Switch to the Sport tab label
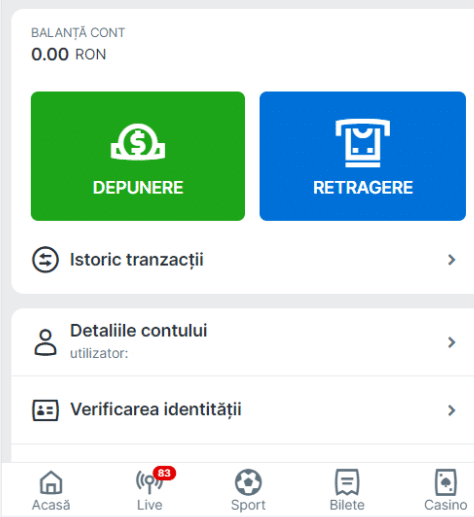Viewport: 474px width, 517px height. [248, 505]
